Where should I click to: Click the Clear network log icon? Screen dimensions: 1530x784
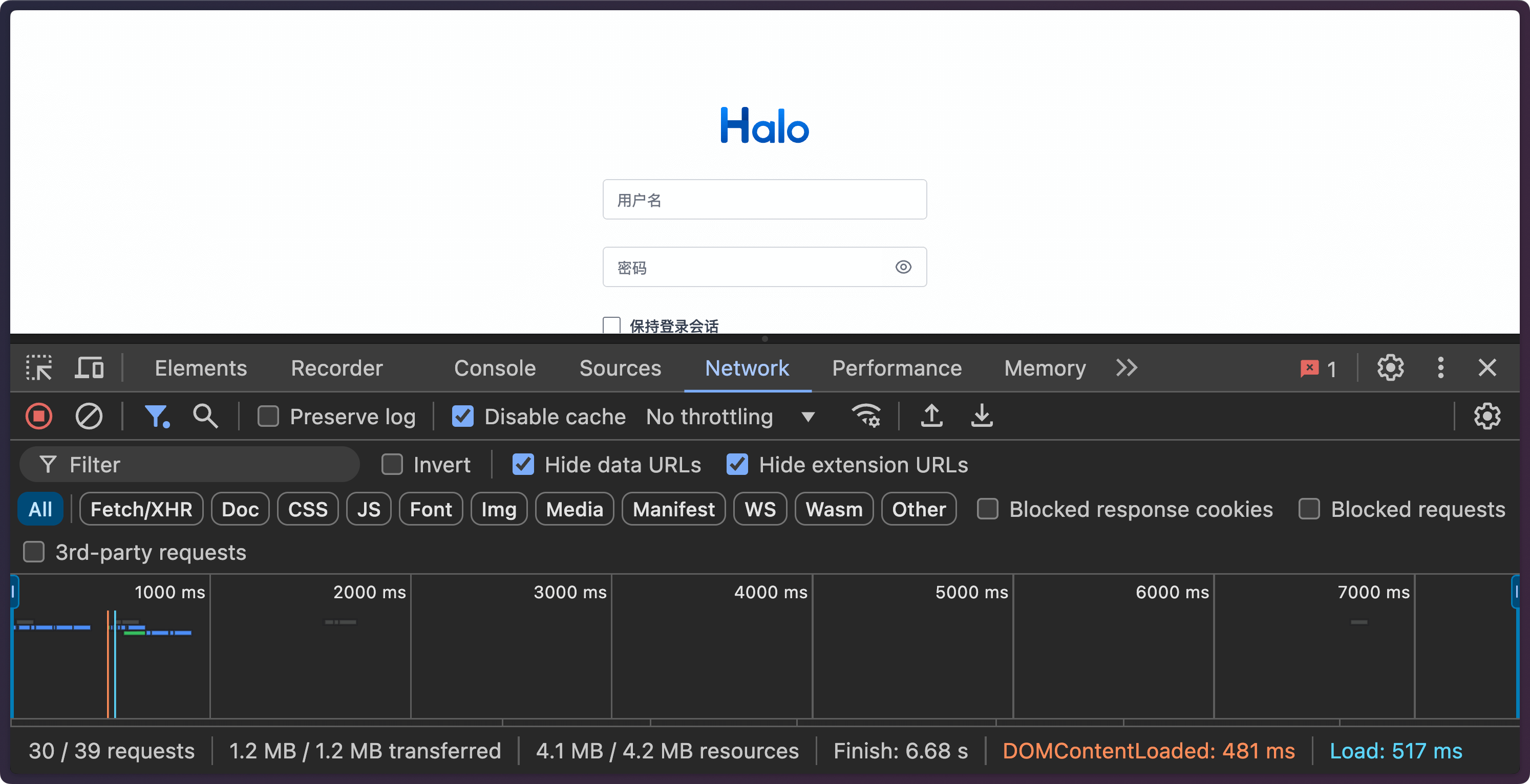[x=89, y=416]
